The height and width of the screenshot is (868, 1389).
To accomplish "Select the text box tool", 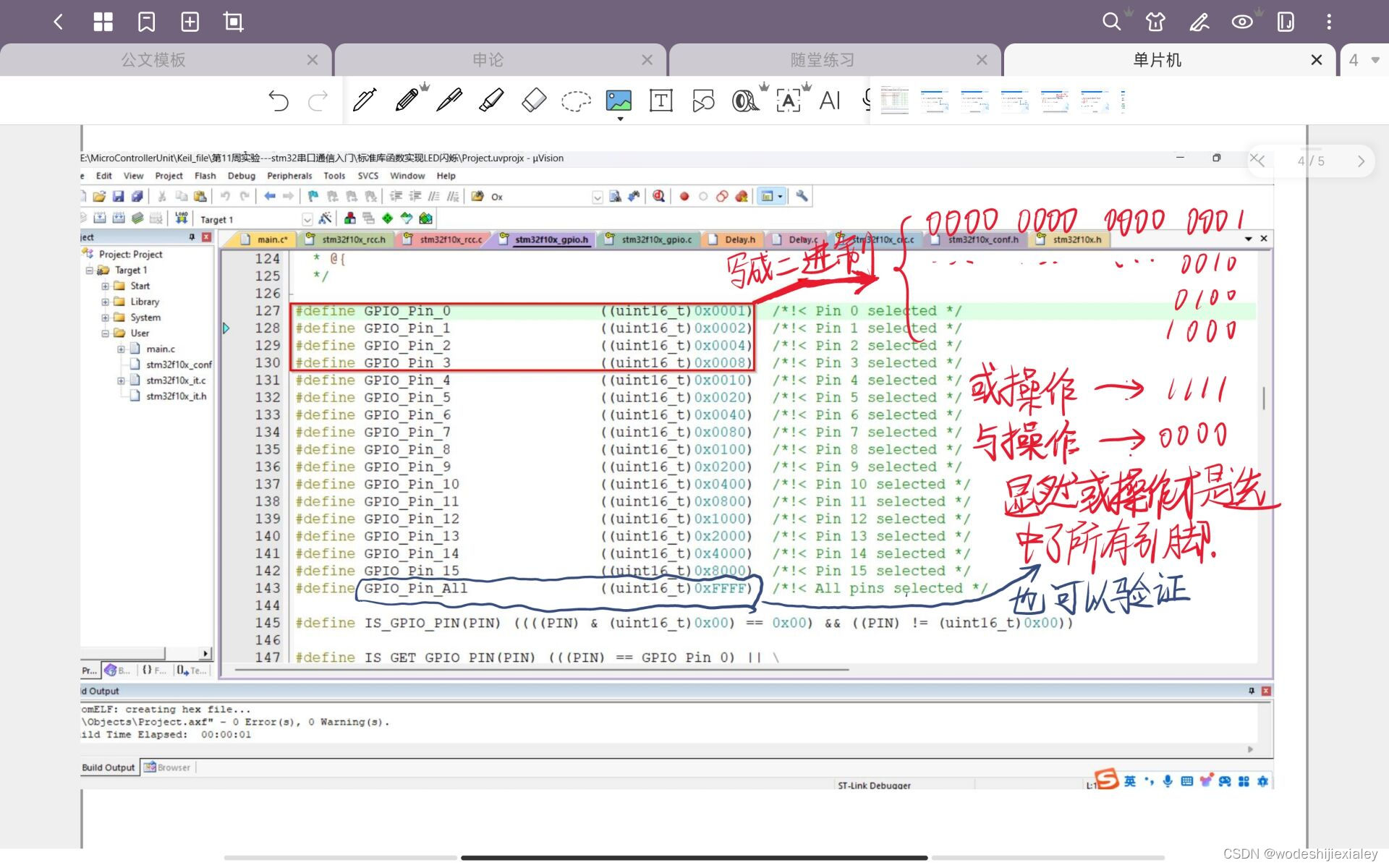I will pyautogui.click(x=661, y=100).
